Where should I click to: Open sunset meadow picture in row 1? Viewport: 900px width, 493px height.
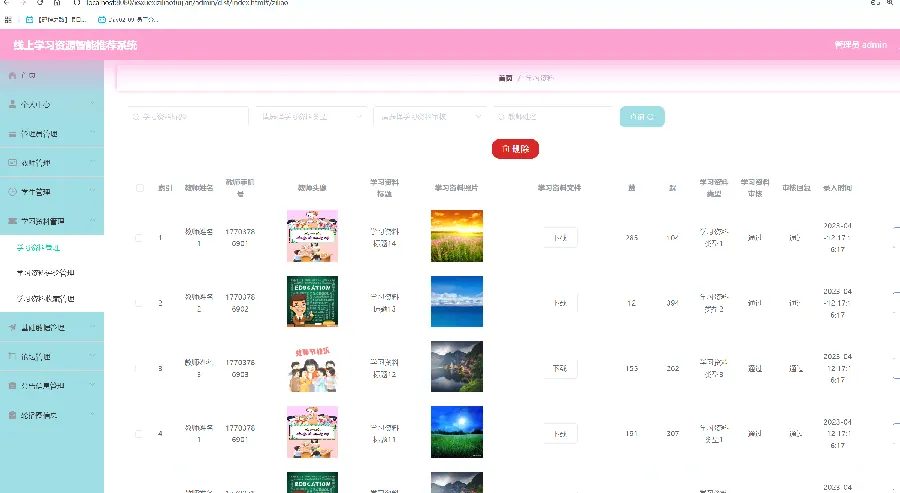pos(457,236)
